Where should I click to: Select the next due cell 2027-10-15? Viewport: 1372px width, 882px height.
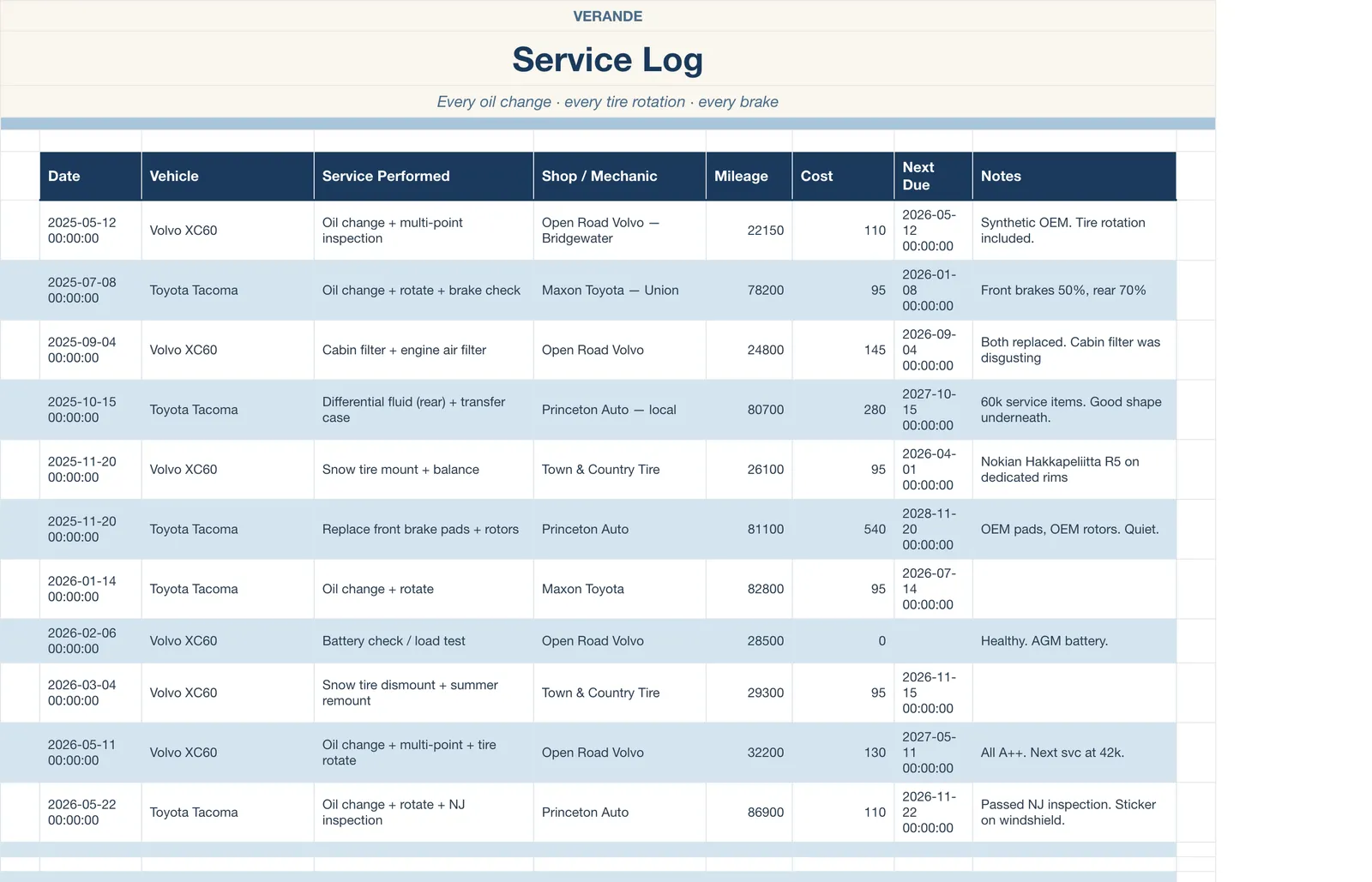click(934, 410)
